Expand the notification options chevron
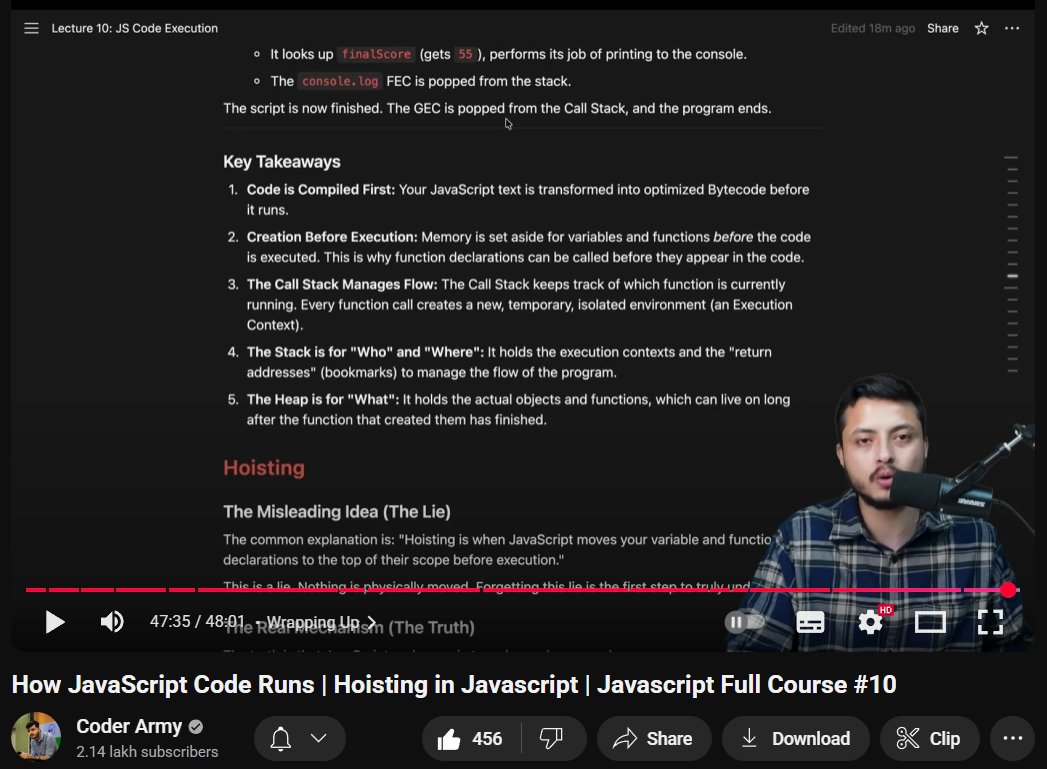This screenshot has height=769, width=1047. pyautogui.click(x=319, y=738)
